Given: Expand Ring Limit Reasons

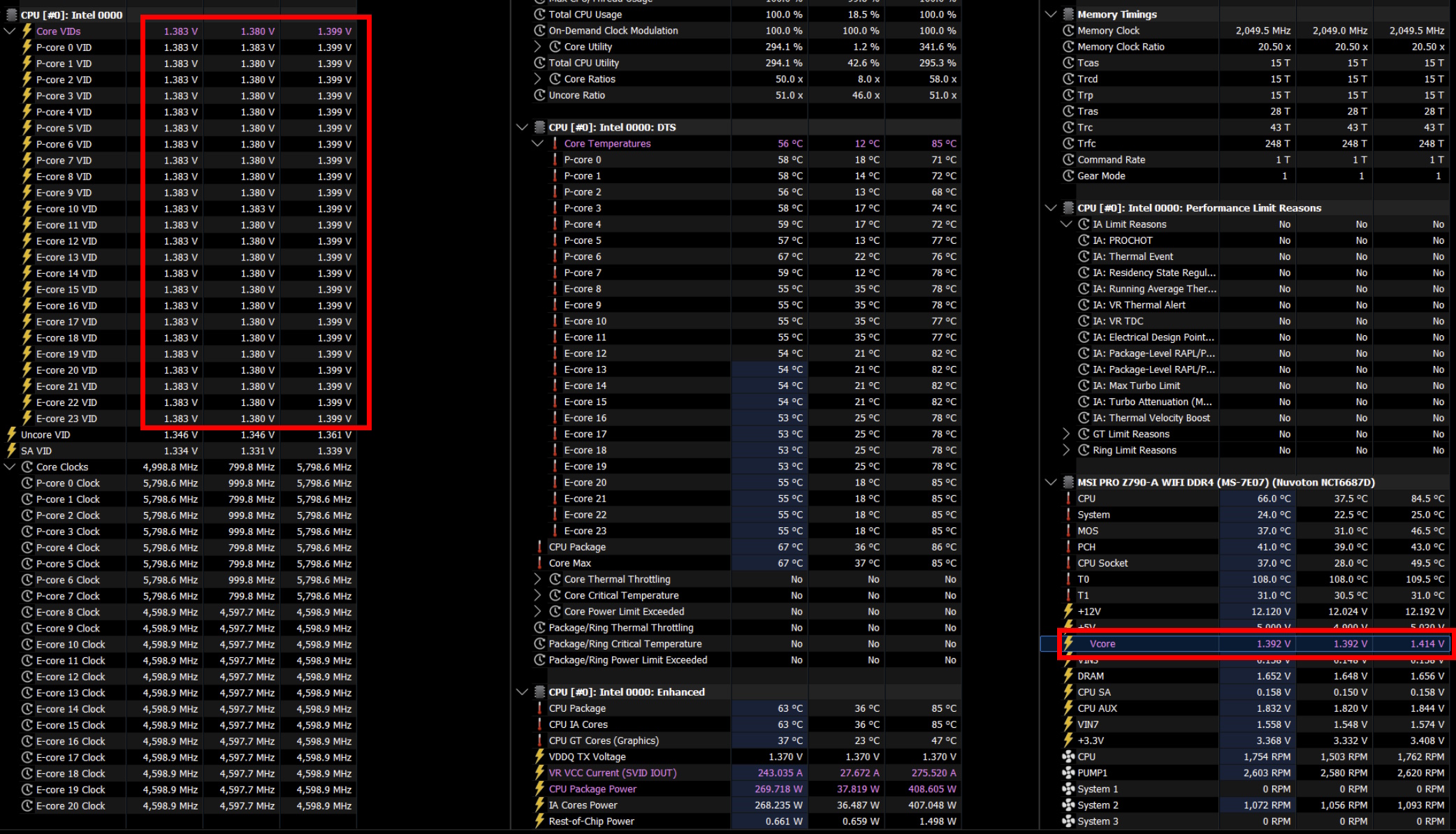Looking at the screenshot, I should click(x=1066, y=450).
